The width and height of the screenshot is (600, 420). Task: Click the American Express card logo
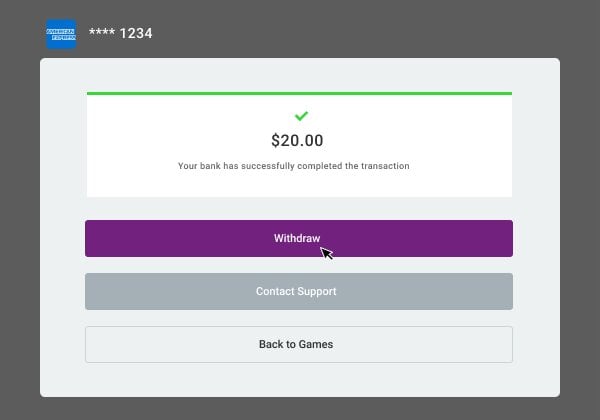tap(61, 34)
